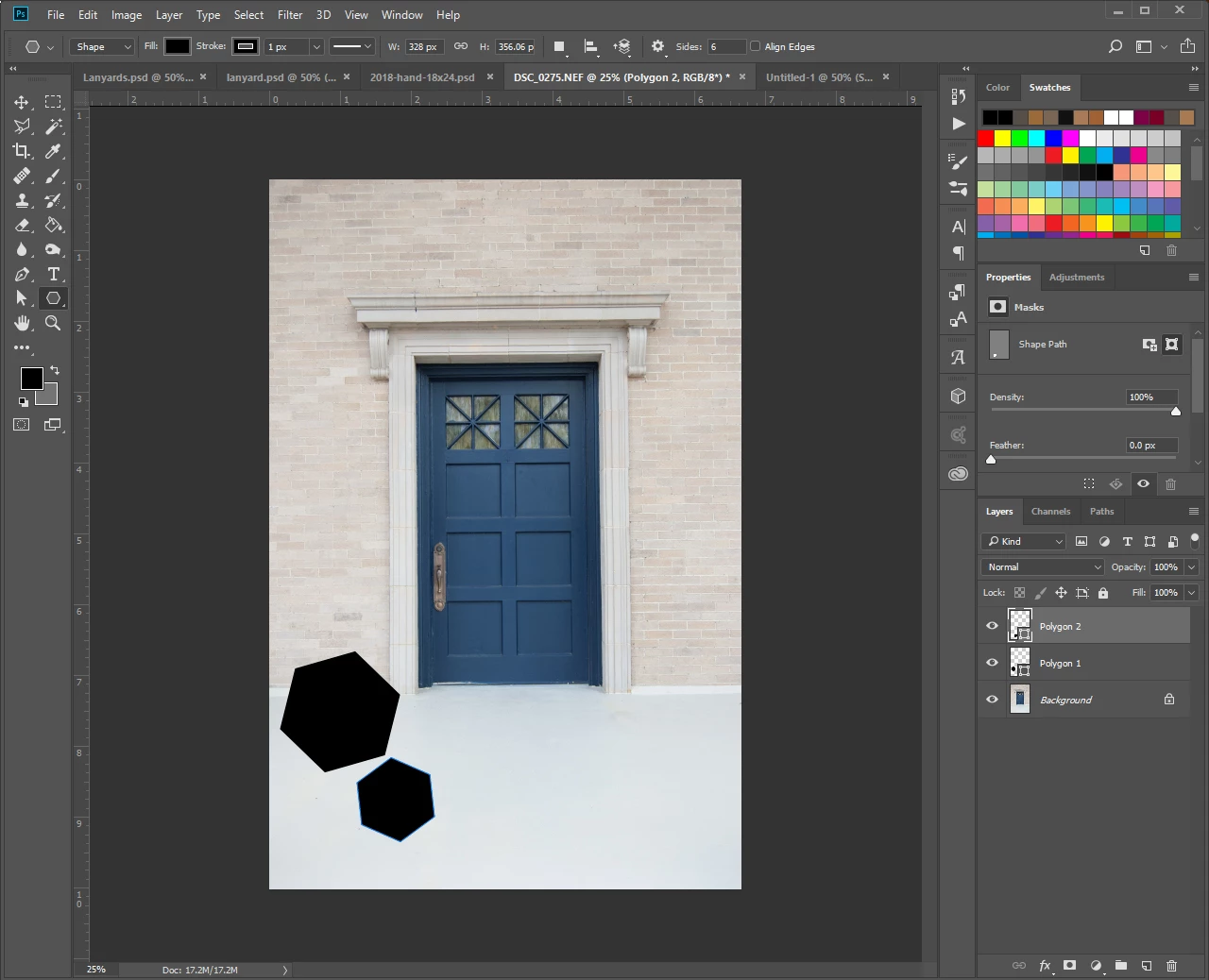
Task: Delete layer using Layers panel trash
Action: (x=1172, y=966)
